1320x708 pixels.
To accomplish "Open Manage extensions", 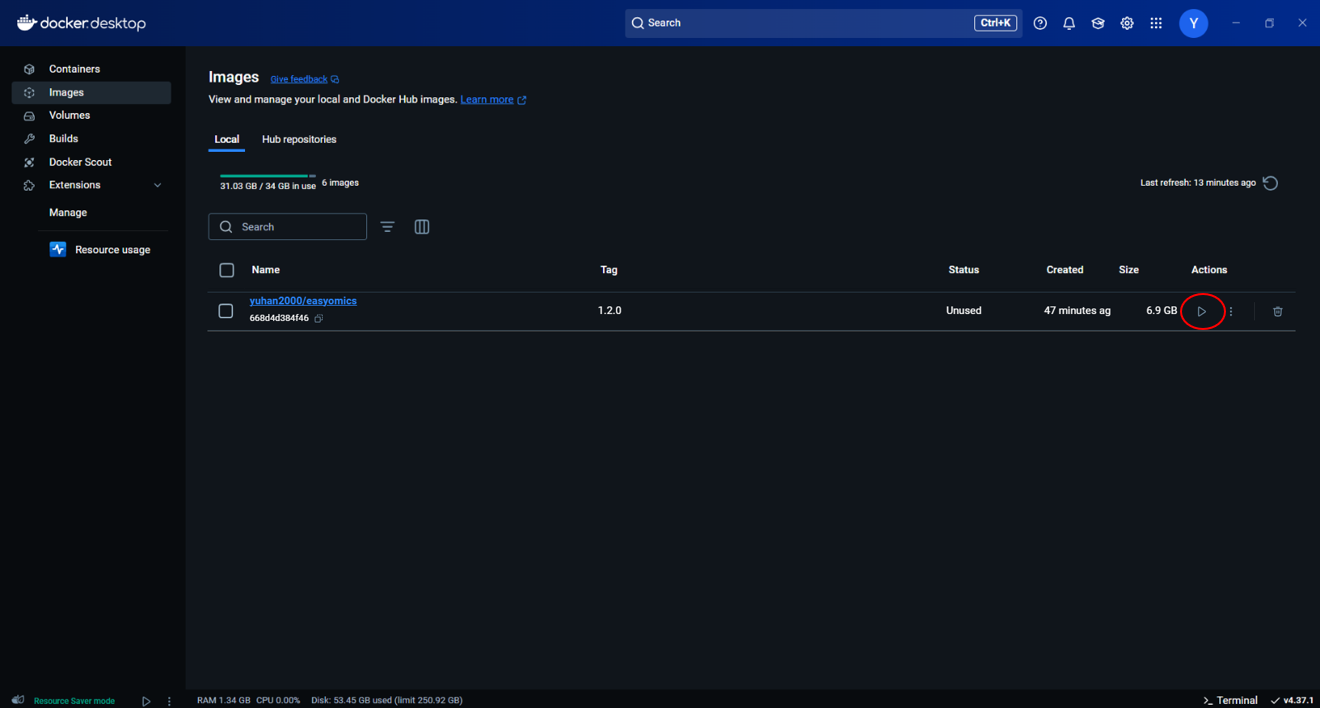I will 68,212.
